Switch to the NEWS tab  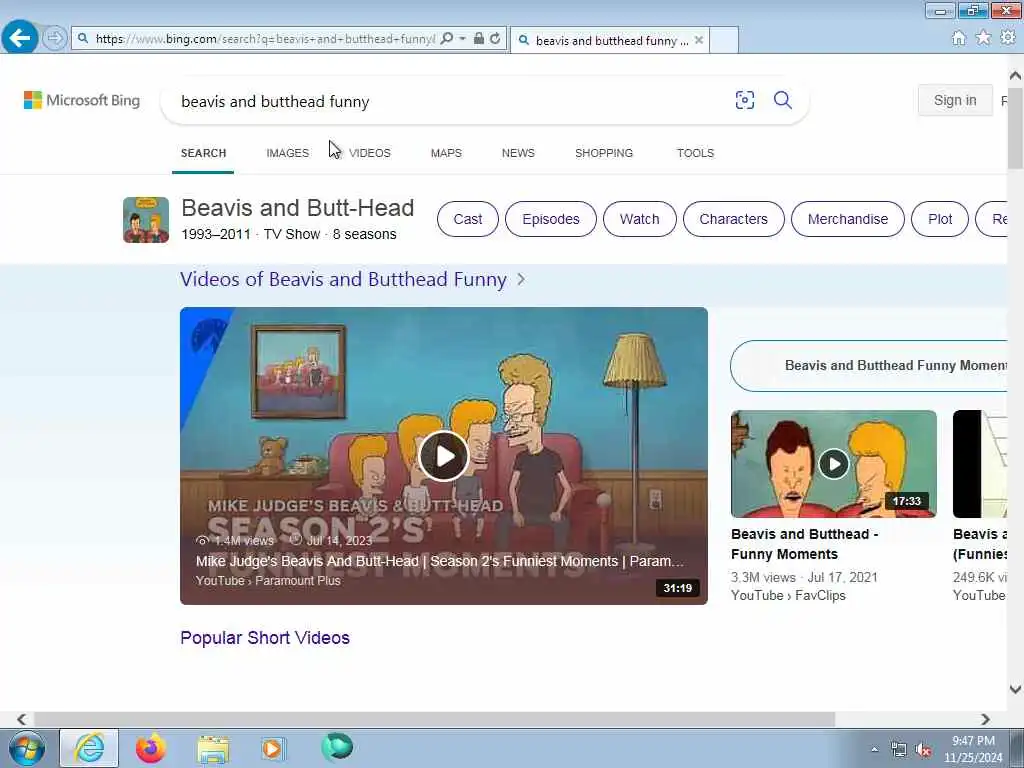tap(518, 153)
